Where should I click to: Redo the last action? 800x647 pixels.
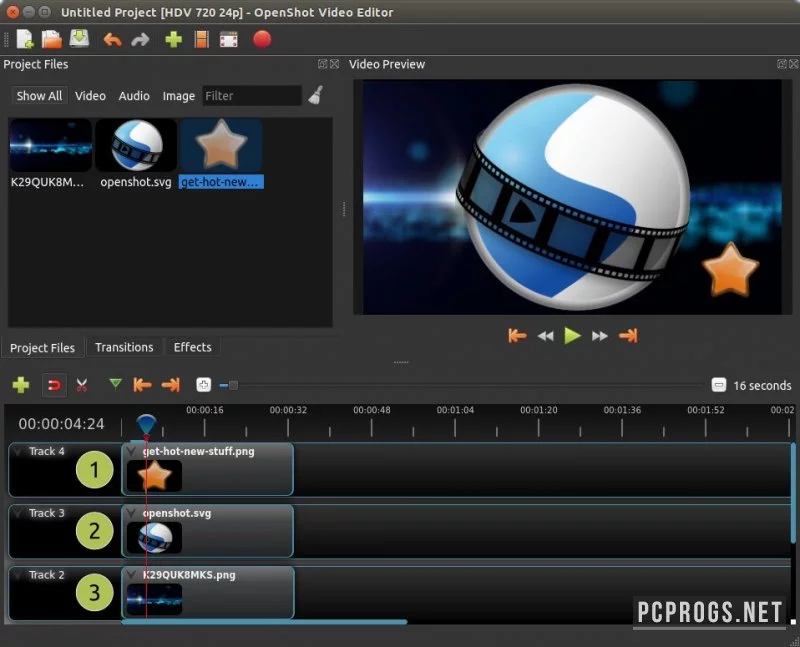tap(140, 39)
